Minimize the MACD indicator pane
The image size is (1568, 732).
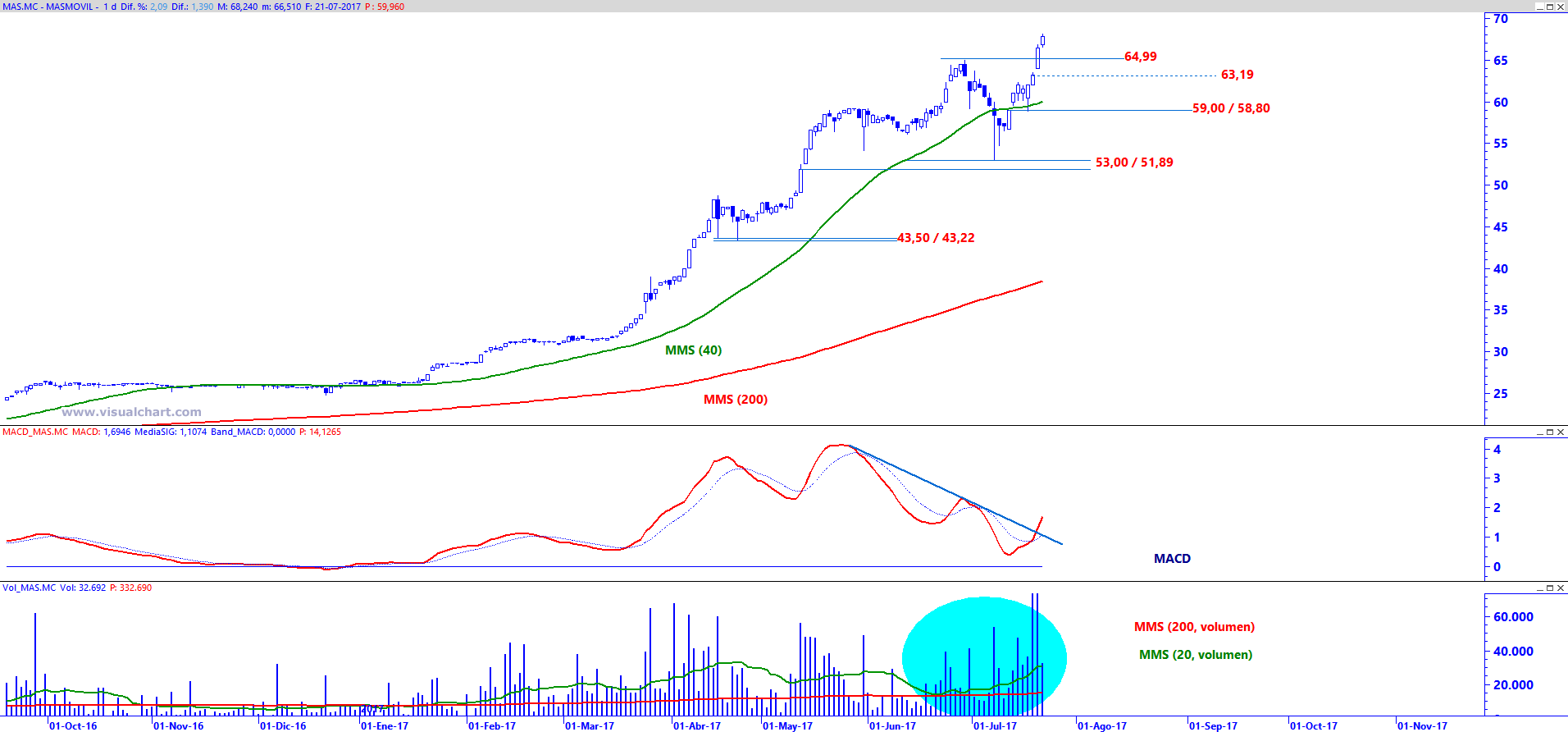(x=1539, y=432)
